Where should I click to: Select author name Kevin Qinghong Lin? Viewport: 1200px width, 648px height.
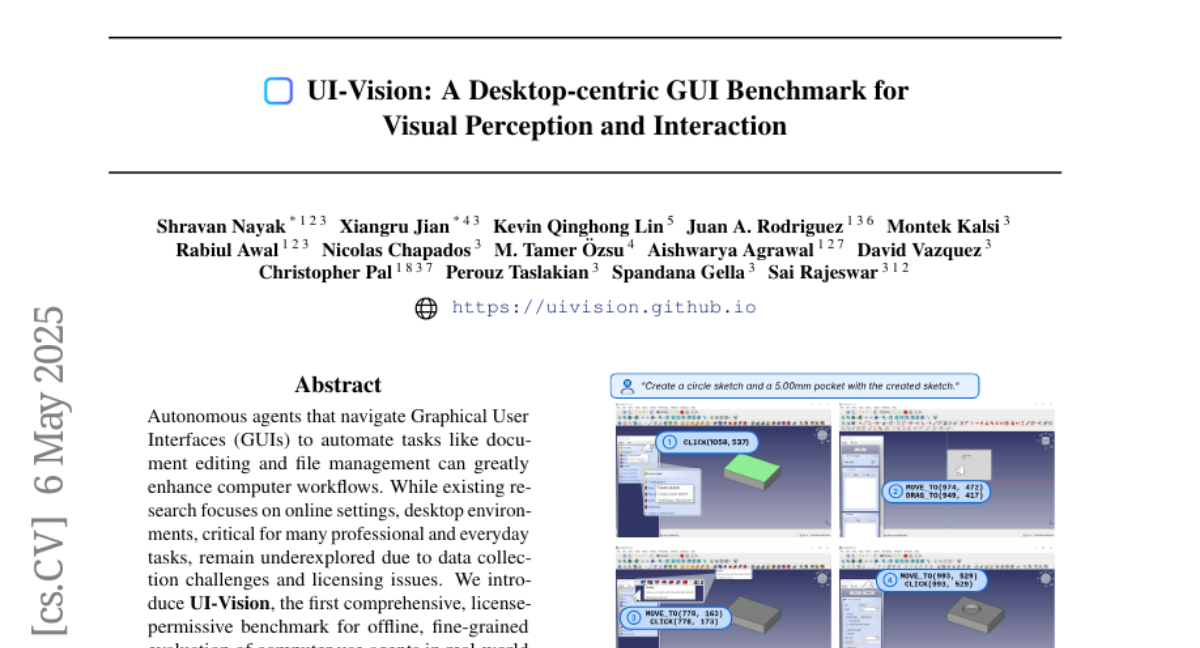577,226
